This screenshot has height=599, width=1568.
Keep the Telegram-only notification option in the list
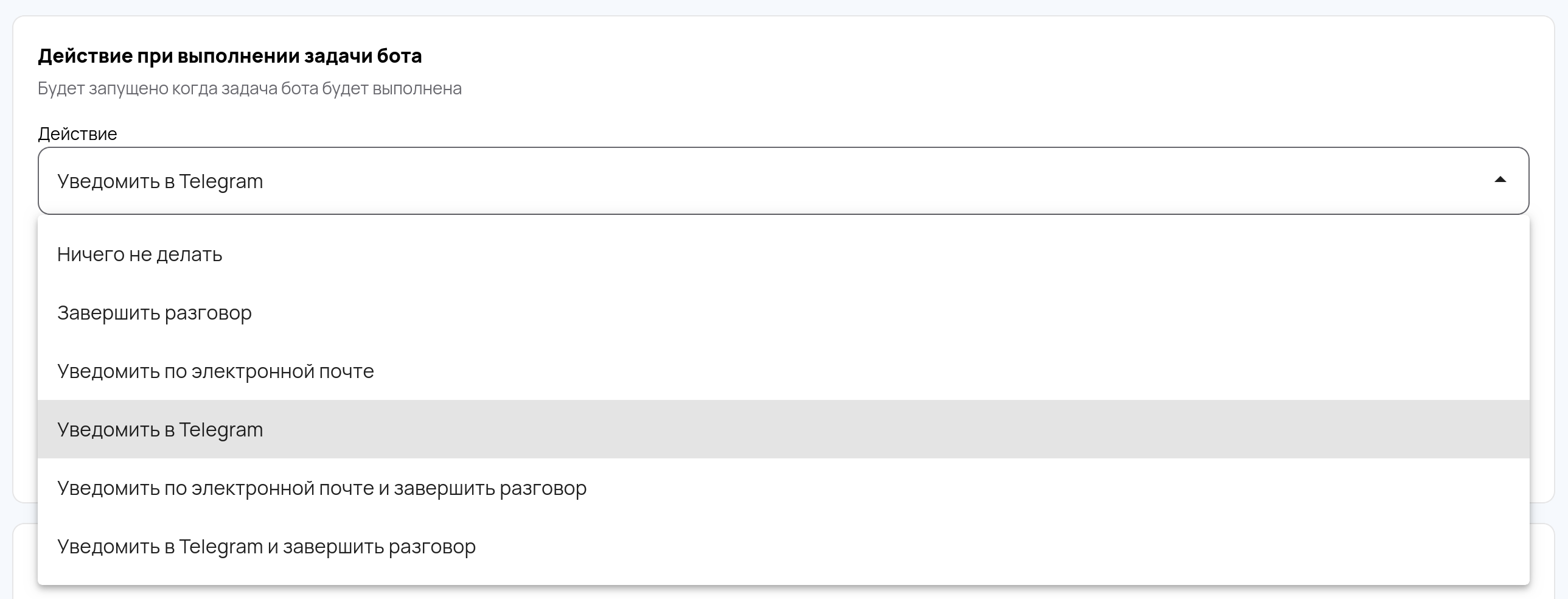[x=160, y=430]
